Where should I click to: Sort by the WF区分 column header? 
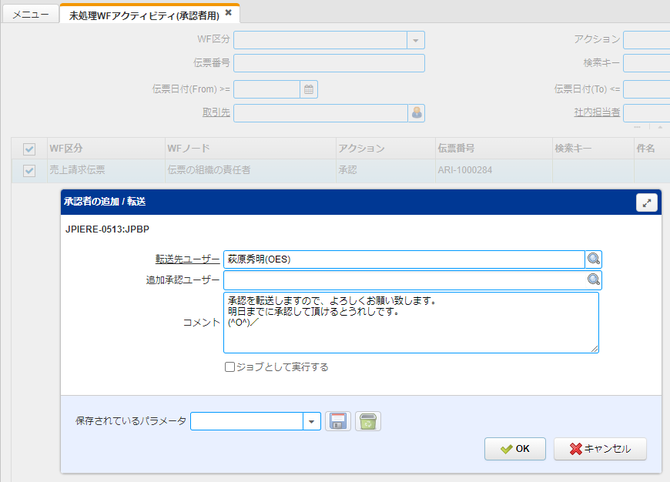pos(106,148)
